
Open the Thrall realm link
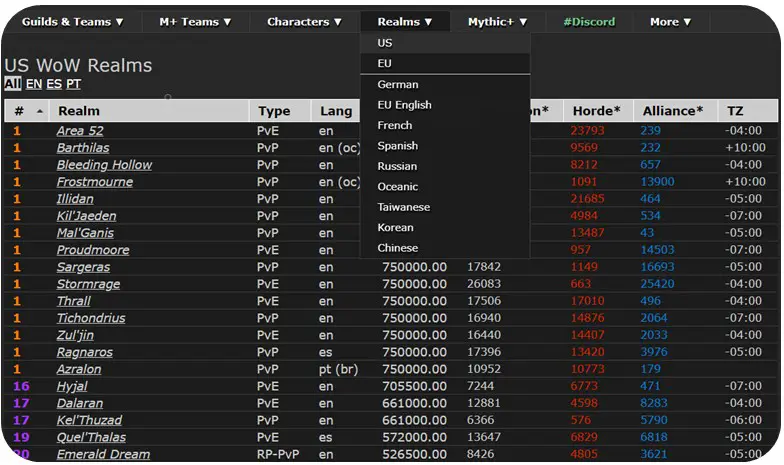coord(74,301)
